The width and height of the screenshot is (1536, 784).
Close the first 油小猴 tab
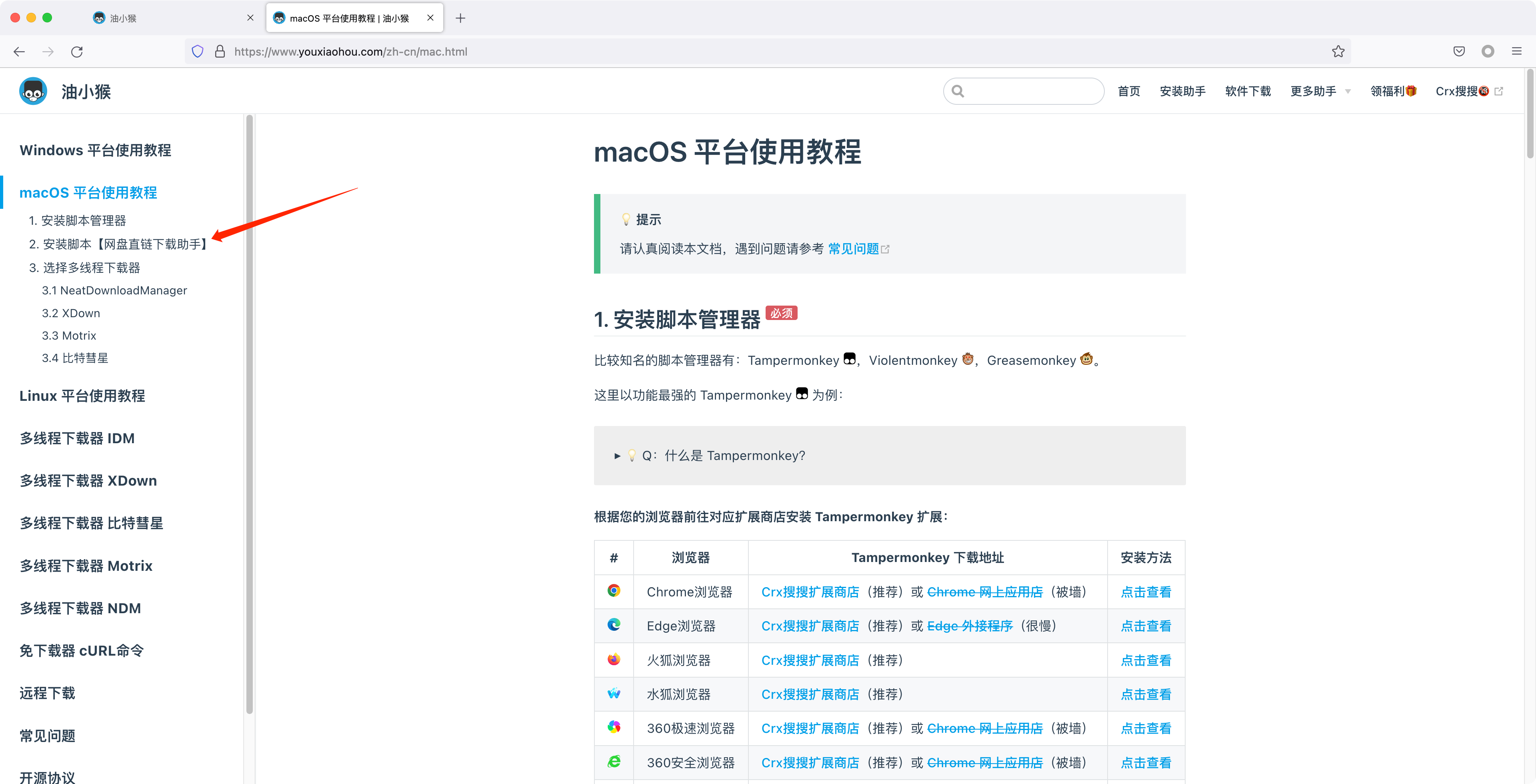(x=250, y=18)
